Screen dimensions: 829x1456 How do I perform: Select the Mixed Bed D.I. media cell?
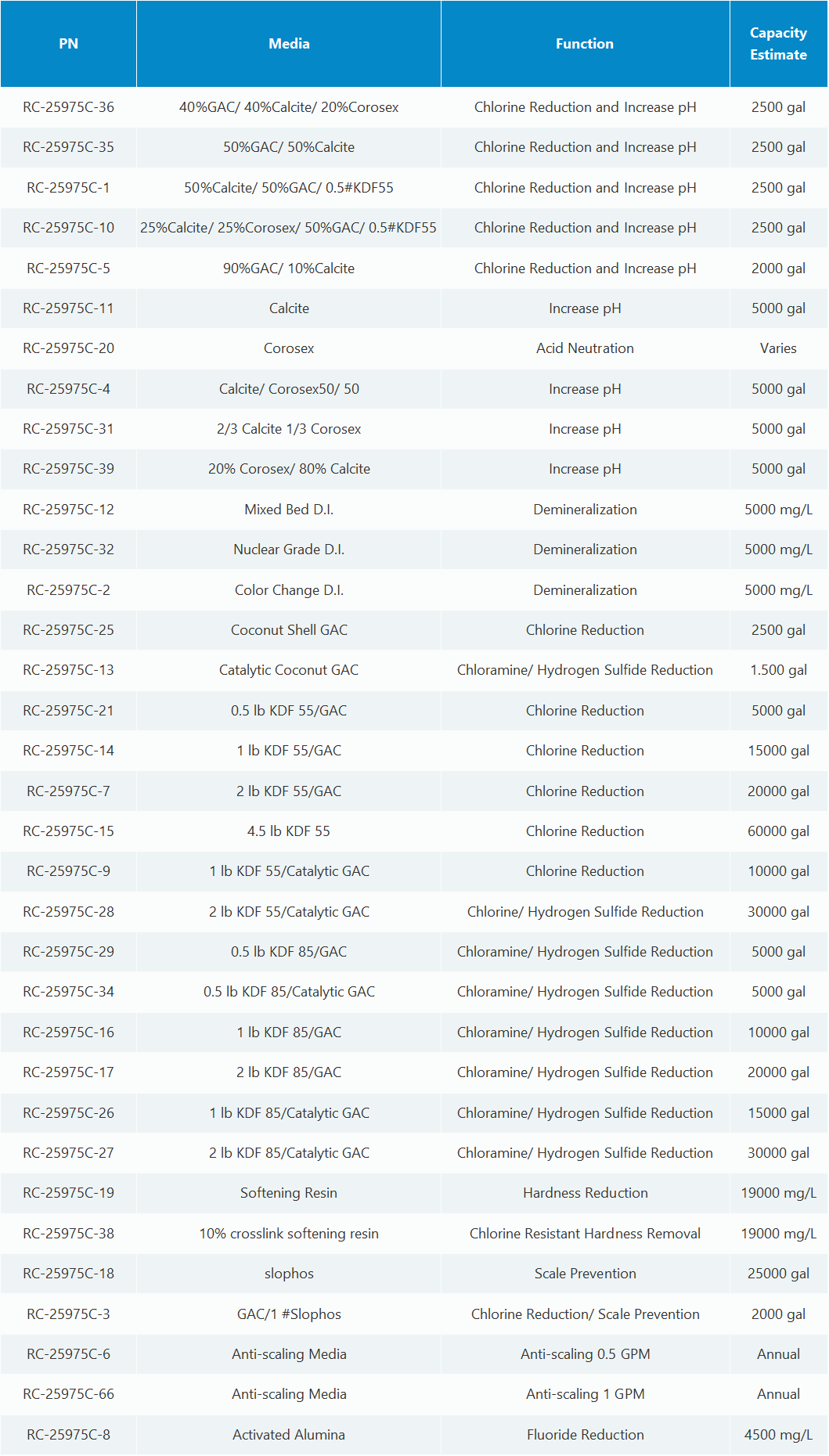(289, 510)
